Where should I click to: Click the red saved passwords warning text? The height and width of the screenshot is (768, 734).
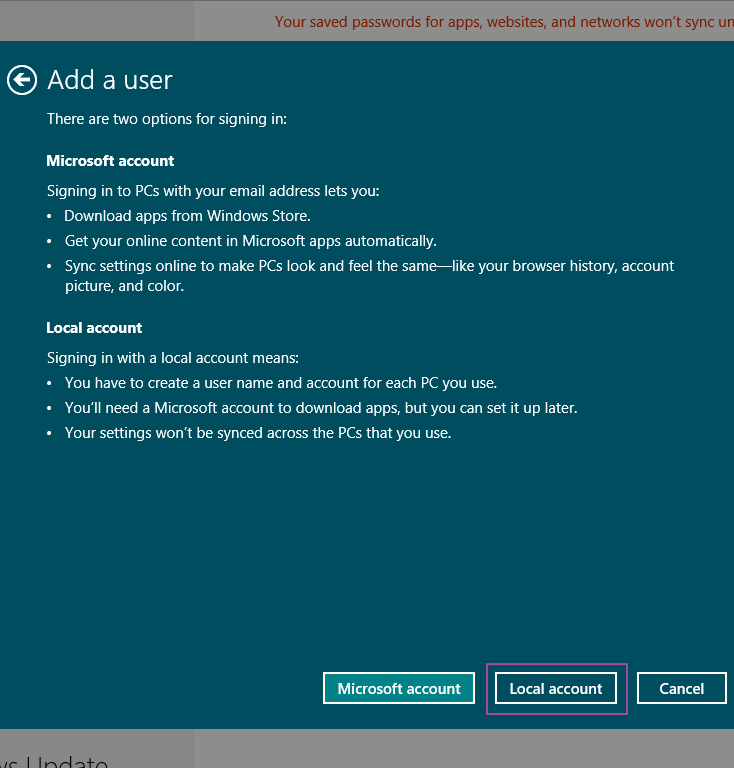(504, 22)
